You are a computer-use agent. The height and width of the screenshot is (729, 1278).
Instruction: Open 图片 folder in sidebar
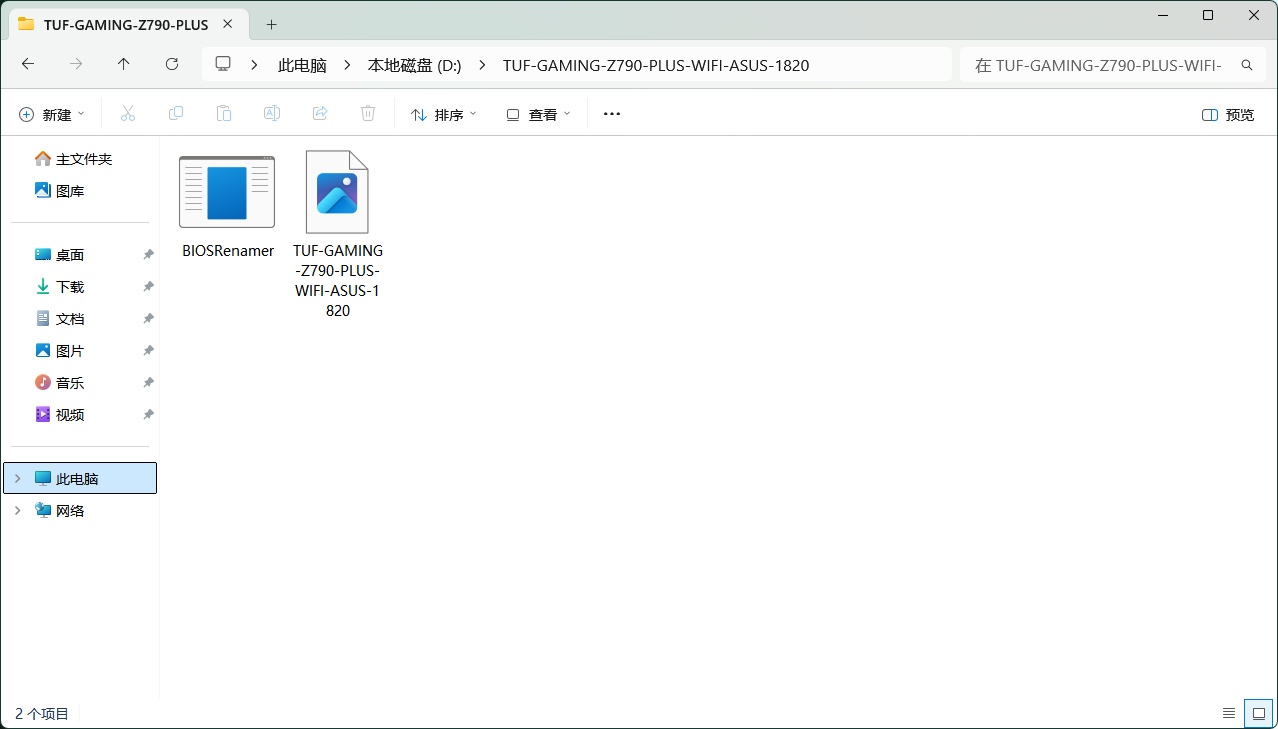[60, 351]
